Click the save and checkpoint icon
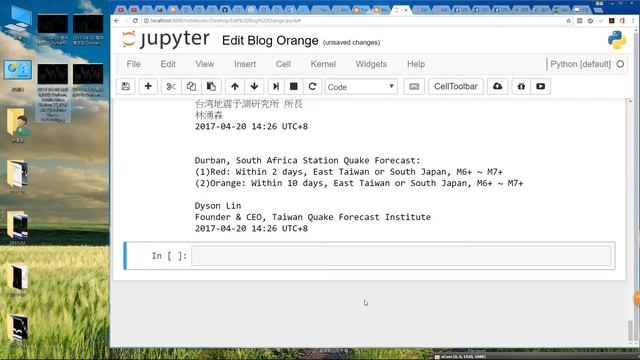Viewport: 640px width, 360px height. pyautogui.click(x=126, y=87)
